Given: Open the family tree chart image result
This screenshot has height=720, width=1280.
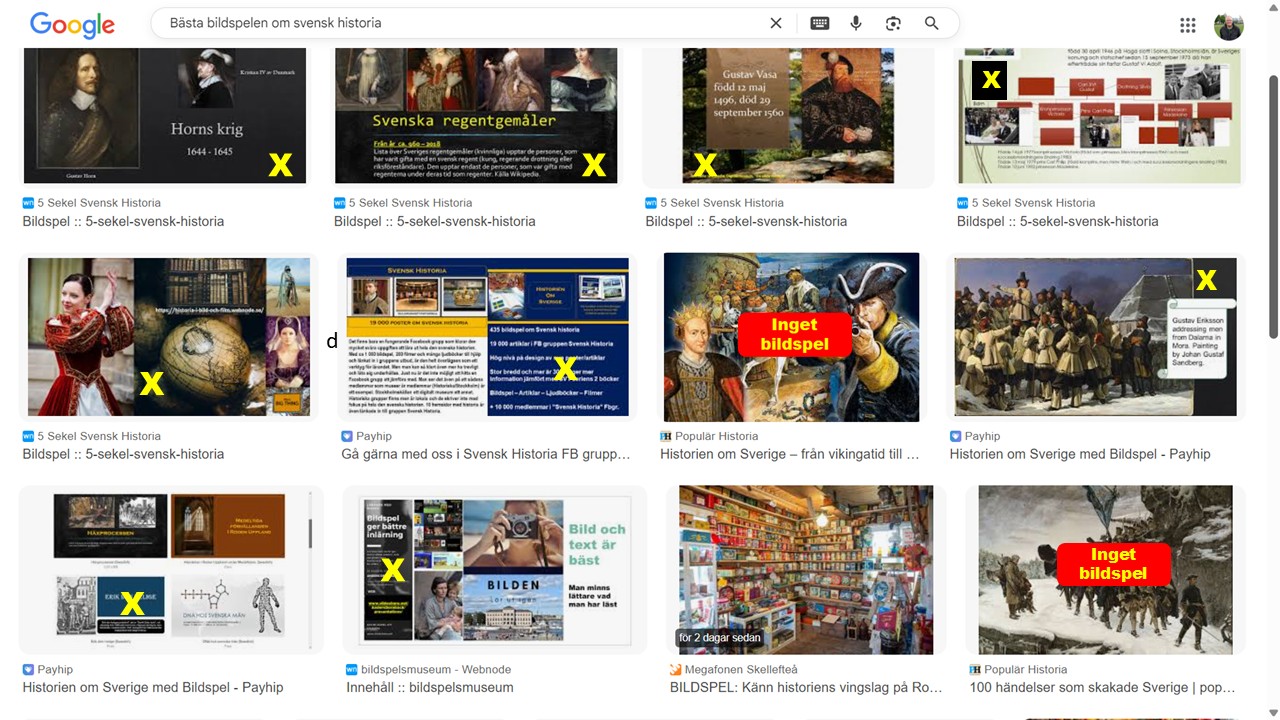Looking at the screenshot, I should 1100,116.
